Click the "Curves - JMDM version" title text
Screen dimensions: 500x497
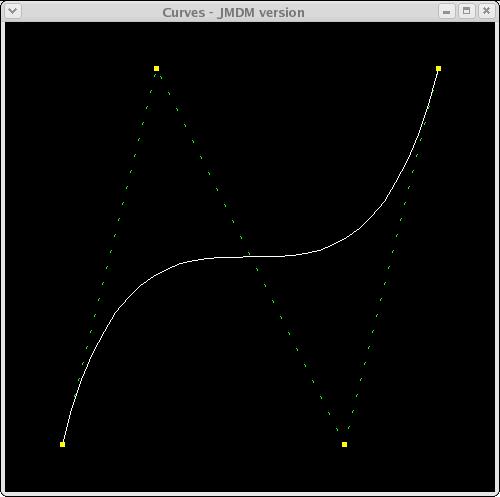[x=233, y=13]
